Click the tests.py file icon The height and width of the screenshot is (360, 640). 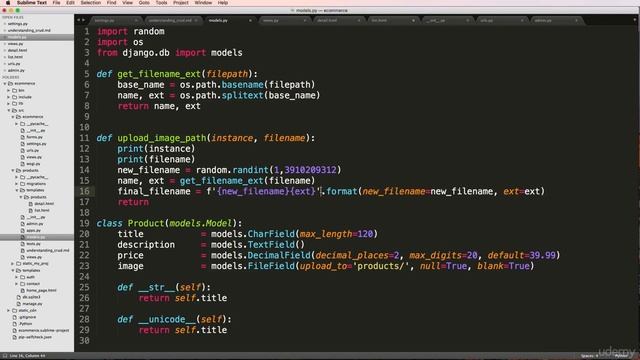pyautogui.click(x=23, y=244)
